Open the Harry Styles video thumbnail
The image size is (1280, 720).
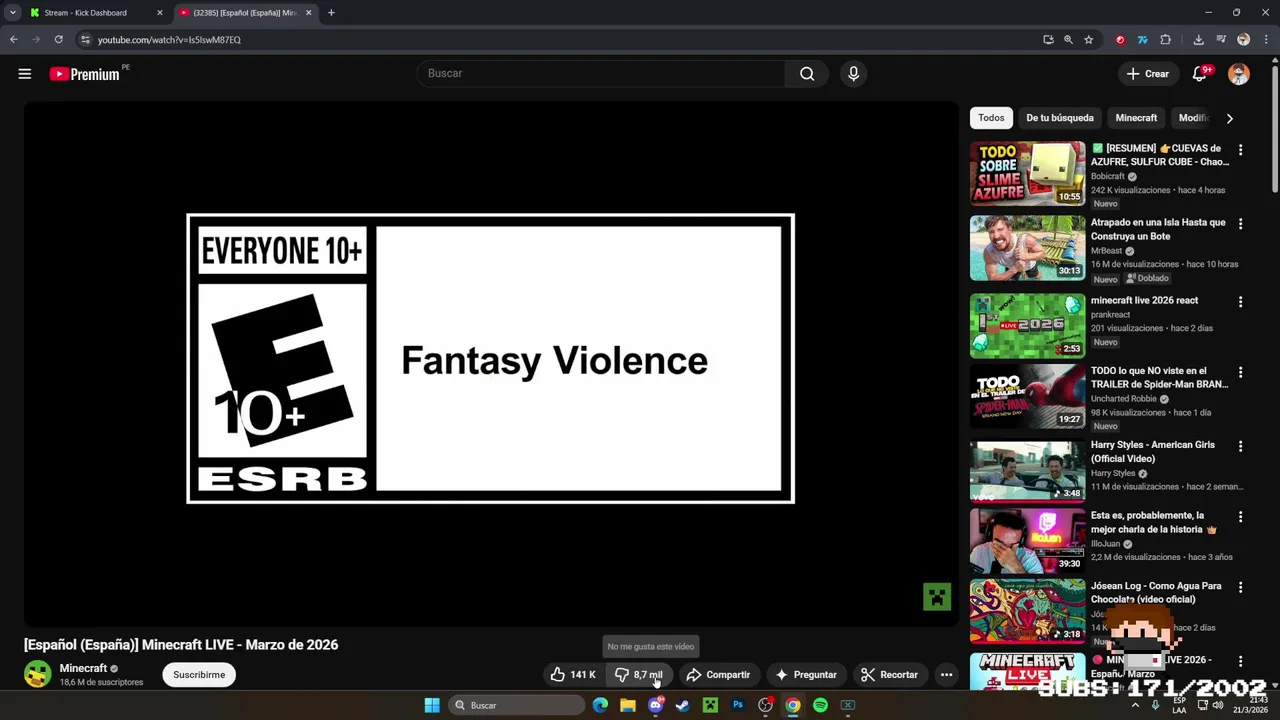pyautogui.click(x=1027, y=470)
